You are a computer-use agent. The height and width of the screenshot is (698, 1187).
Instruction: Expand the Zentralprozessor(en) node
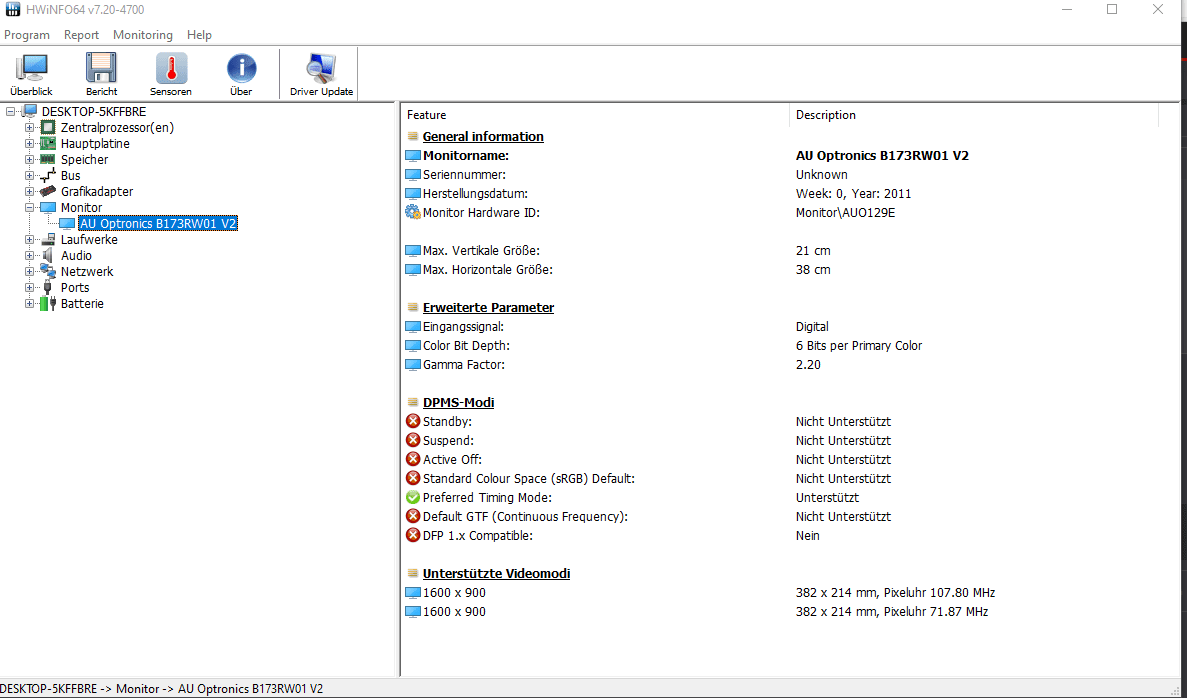coord(30,128)
